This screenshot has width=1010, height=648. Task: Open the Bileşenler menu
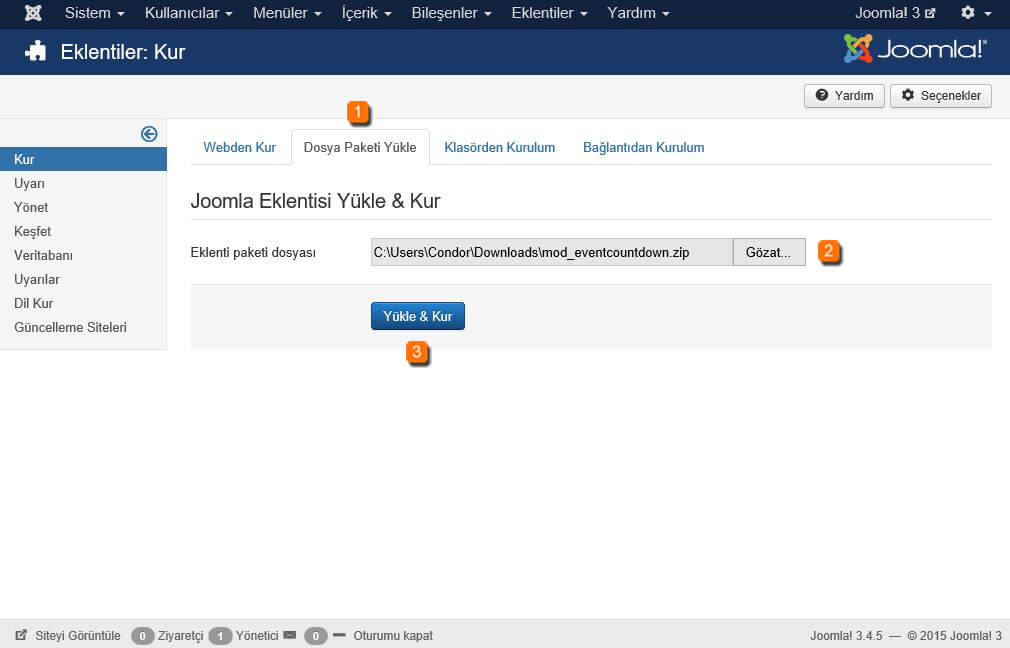pos(451,13)
